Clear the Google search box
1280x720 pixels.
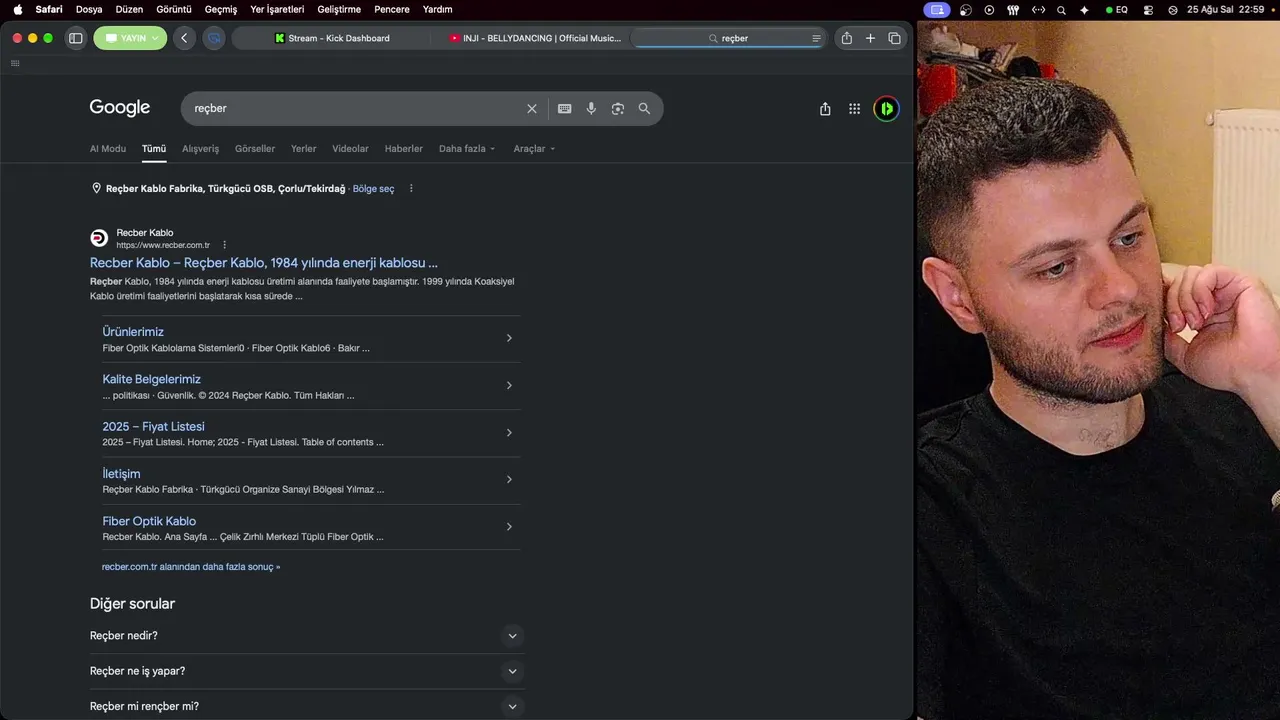[532, 108]
